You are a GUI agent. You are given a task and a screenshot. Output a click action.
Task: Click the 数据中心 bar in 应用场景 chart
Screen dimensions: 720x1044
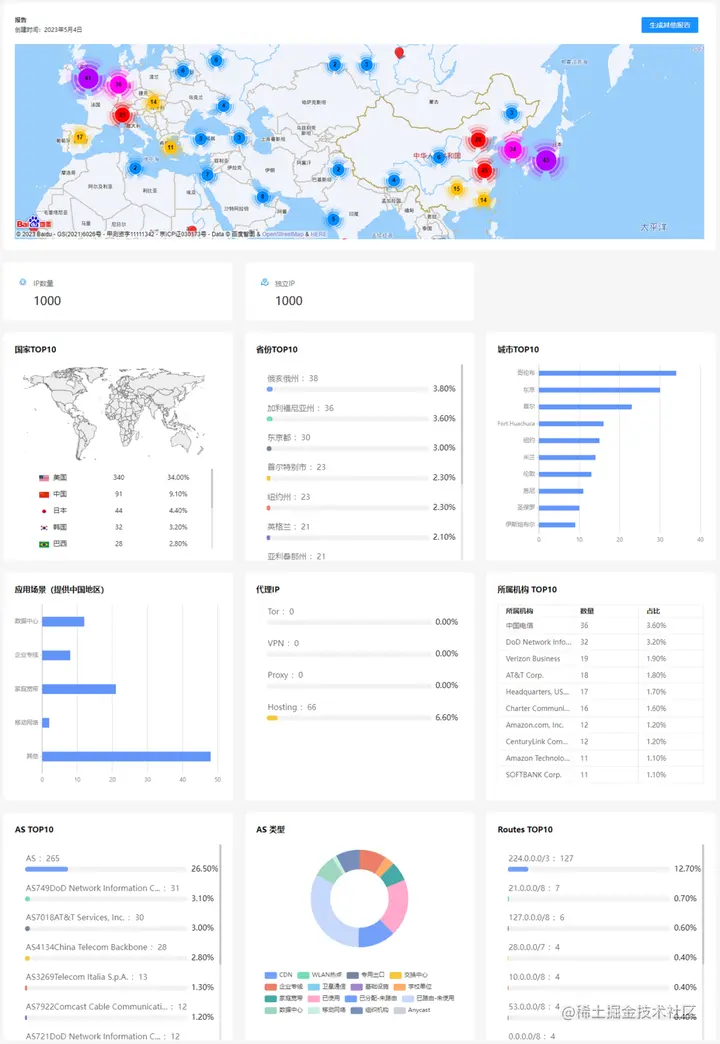[x=63, y=621]
